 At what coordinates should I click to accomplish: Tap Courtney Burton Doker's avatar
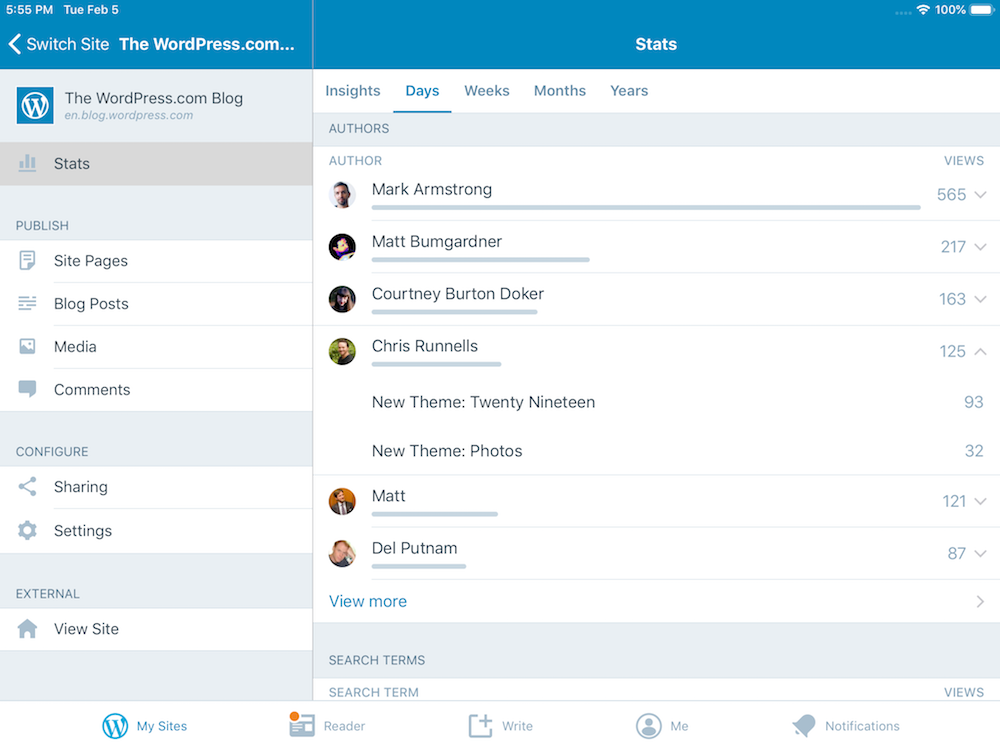(x=342, y=299)
